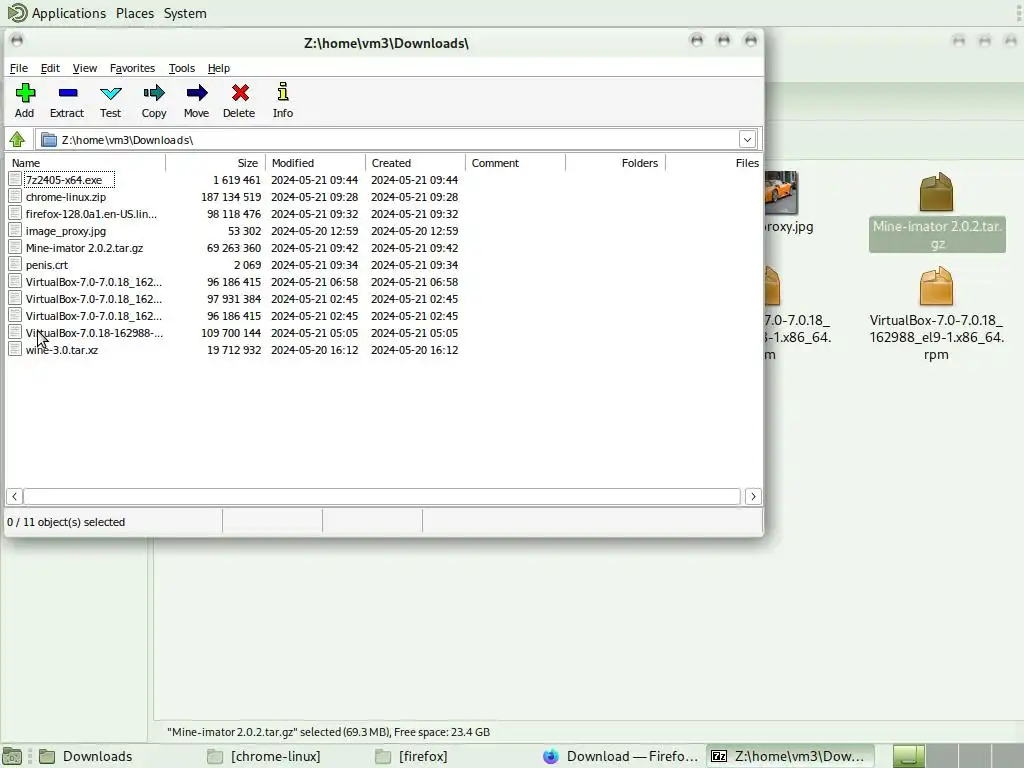1024x768 pixels.
Task: Click the Extract toolbar icon
Action: [x=67, y=93]
